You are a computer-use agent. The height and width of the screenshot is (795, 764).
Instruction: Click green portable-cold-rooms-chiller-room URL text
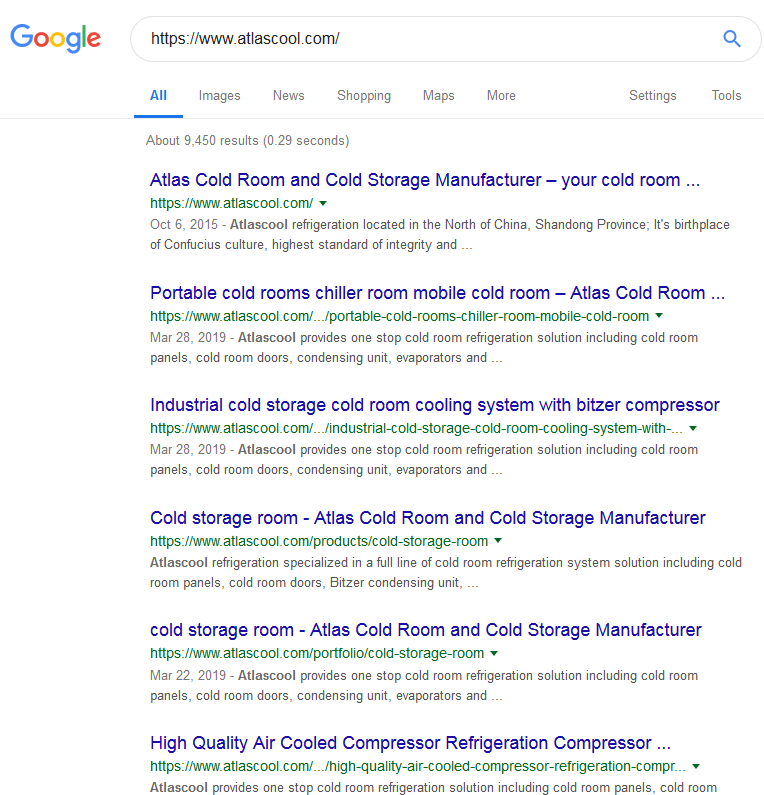tap(399, 316)
